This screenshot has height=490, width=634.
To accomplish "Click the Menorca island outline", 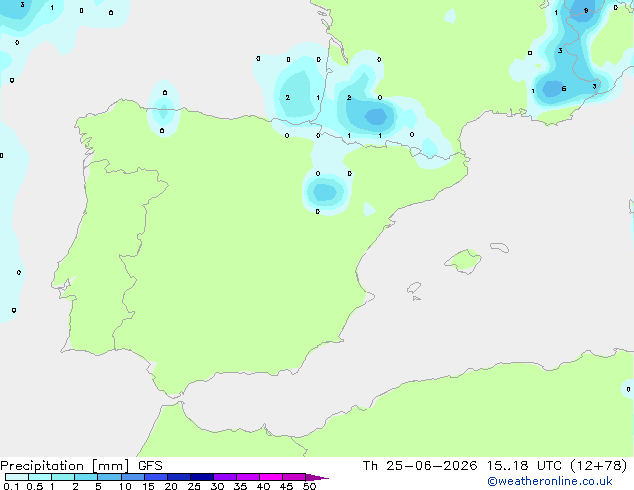I will coord(499,247).
